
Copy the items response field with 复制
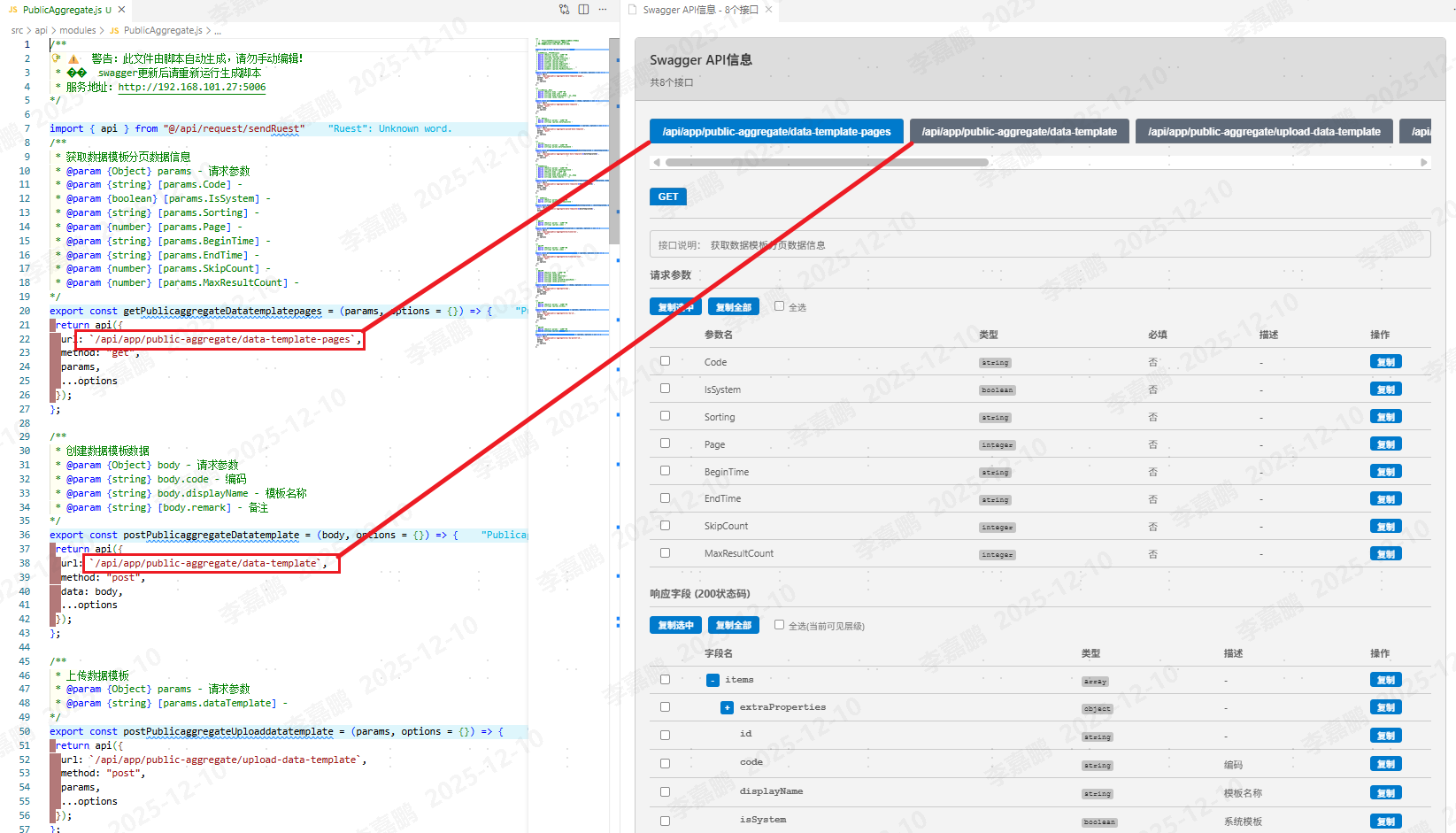(1386, 680)
